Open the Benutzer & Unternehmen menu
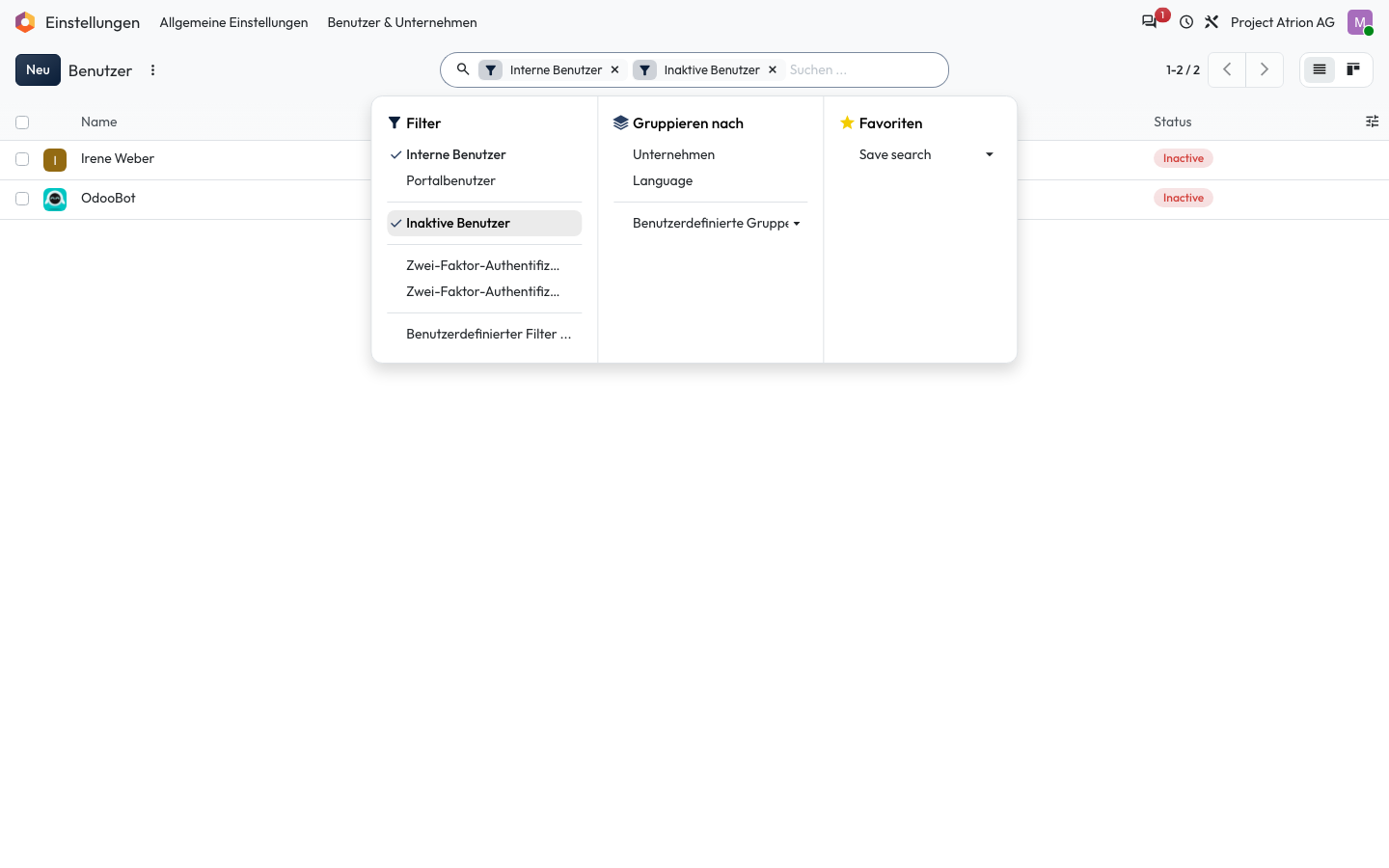This screenshot has width=1389, height=868. [x=402, y=22]
